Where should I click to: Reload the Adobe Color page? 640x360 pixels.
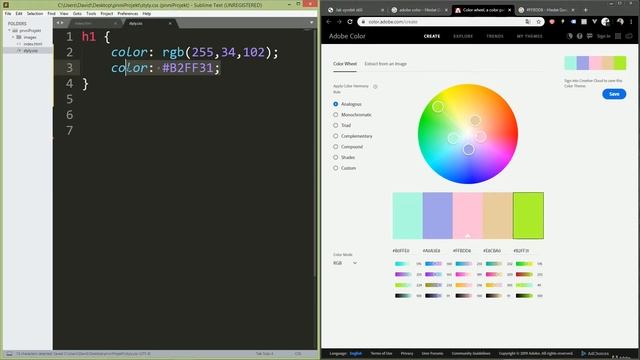coord(350,22)
